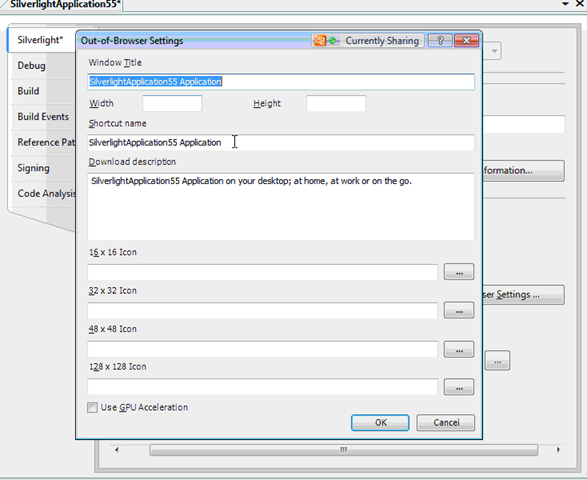
Task: Browse for the 32 x 32 icon file
Action: tap(459, 310)
